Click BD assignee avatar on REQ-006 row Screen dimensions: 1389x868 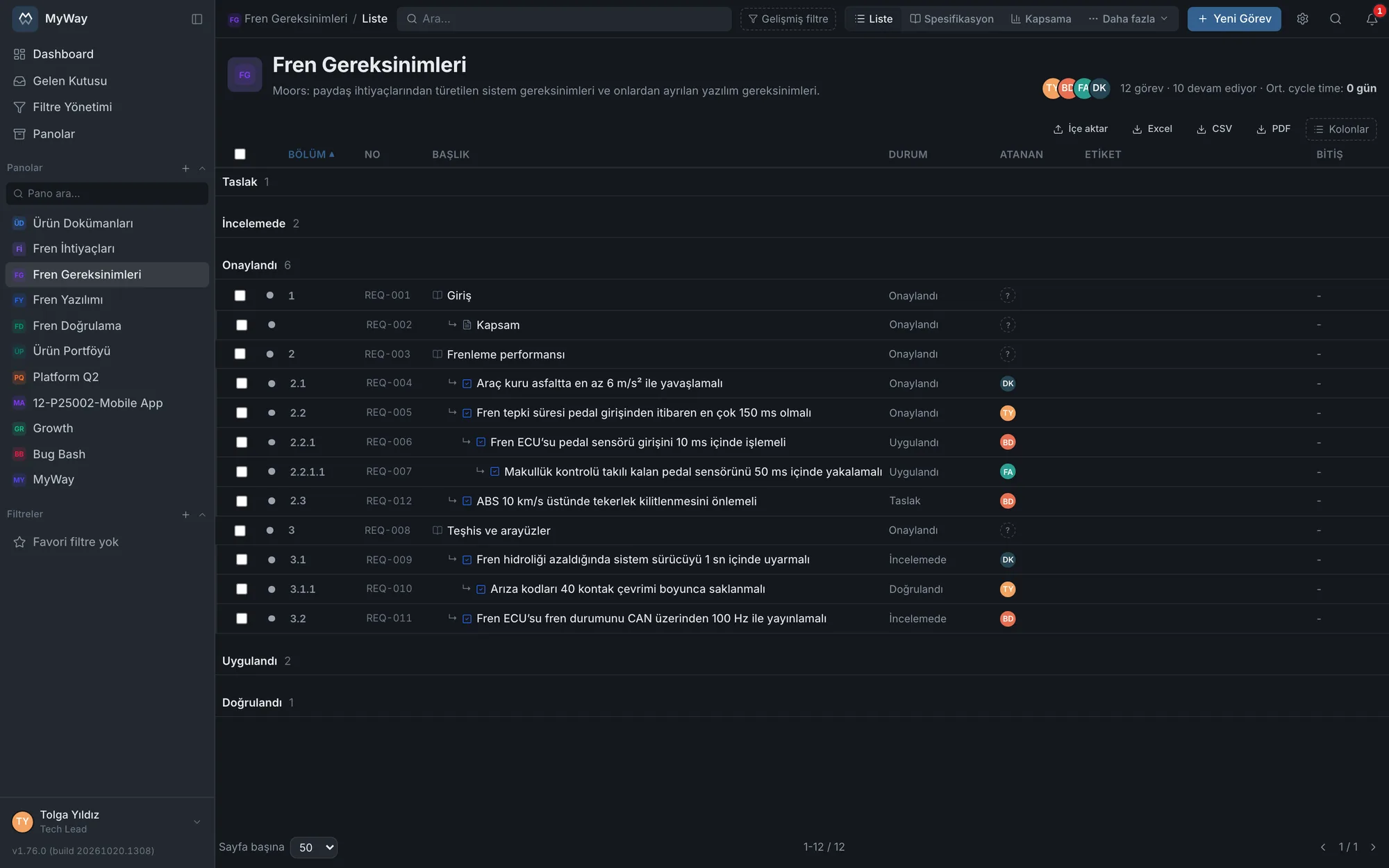pyautogui.click(x=1008, y=442)
